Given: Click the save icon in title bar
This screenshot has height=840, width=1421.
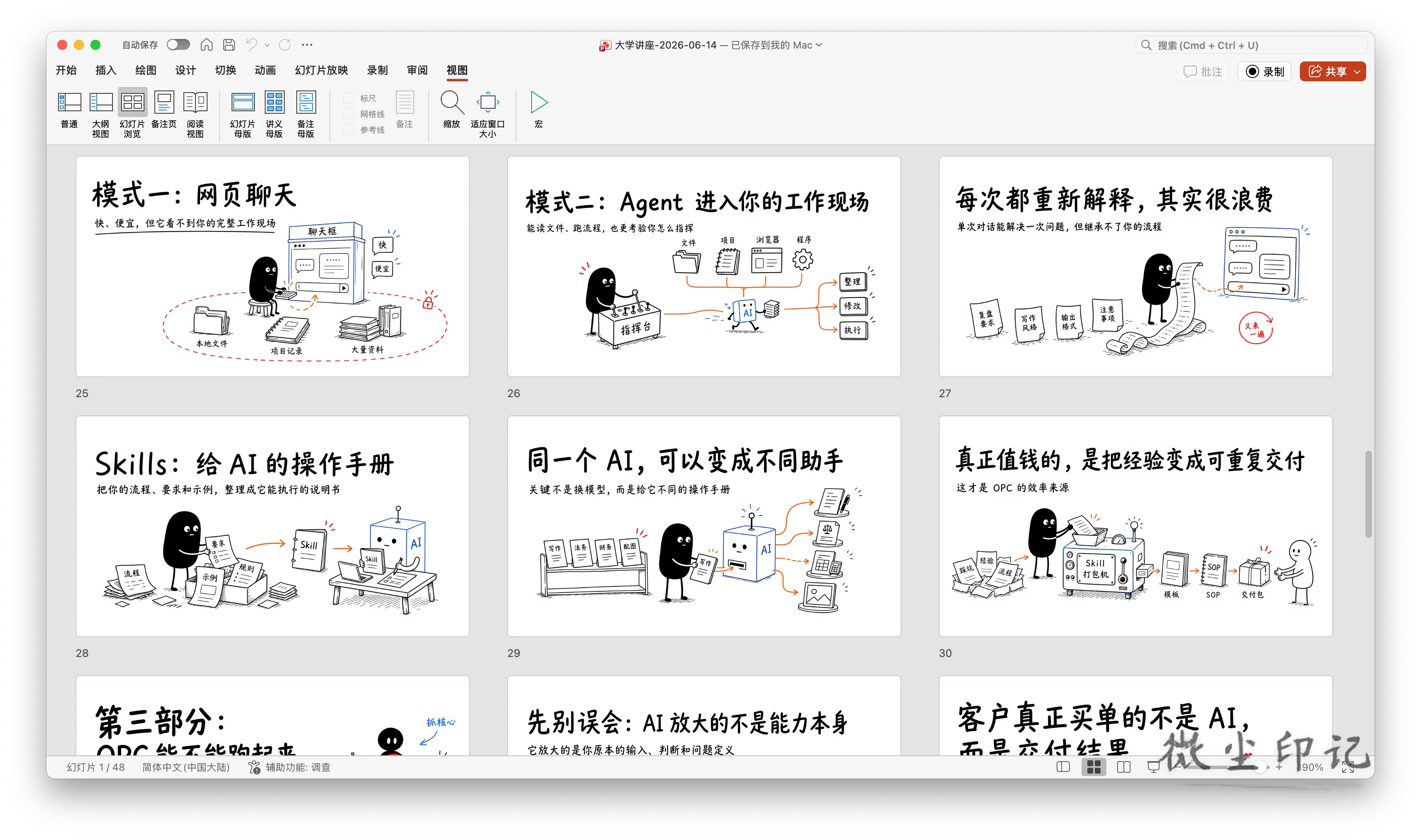Looking at the screenshot, I should tap(229, 45).
